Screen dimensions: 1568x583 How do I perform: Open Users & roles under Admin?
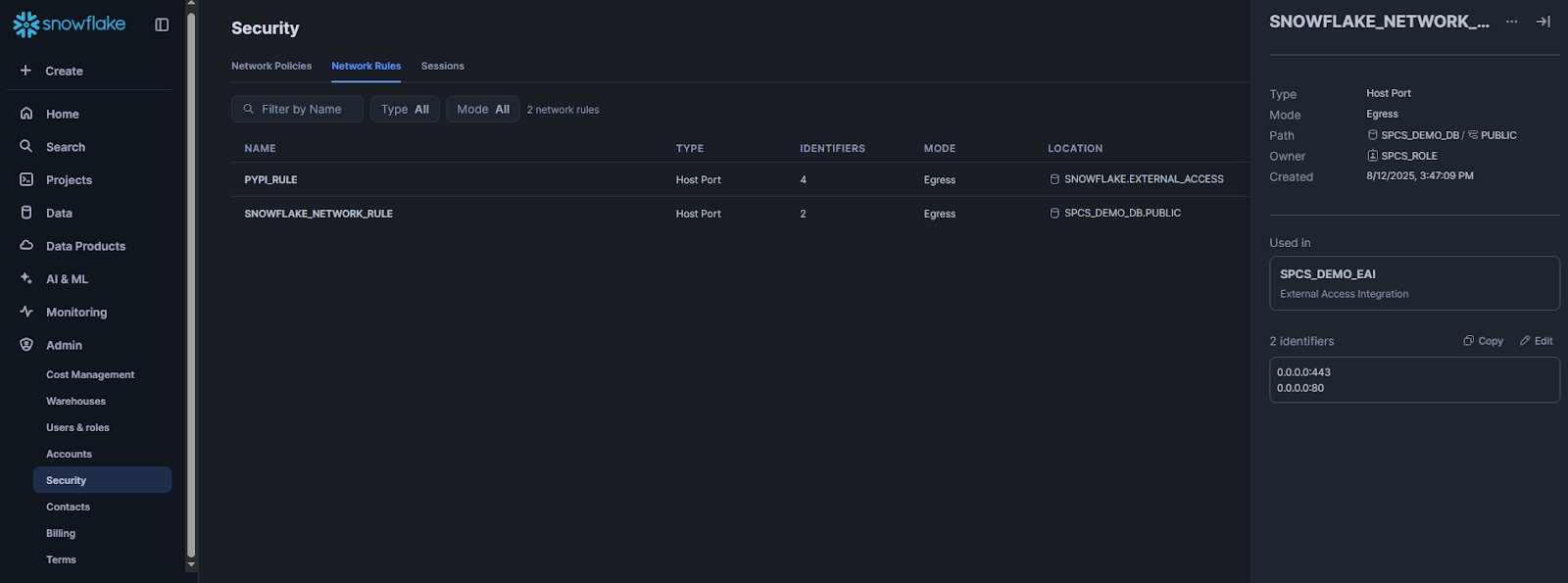point(77,427)
